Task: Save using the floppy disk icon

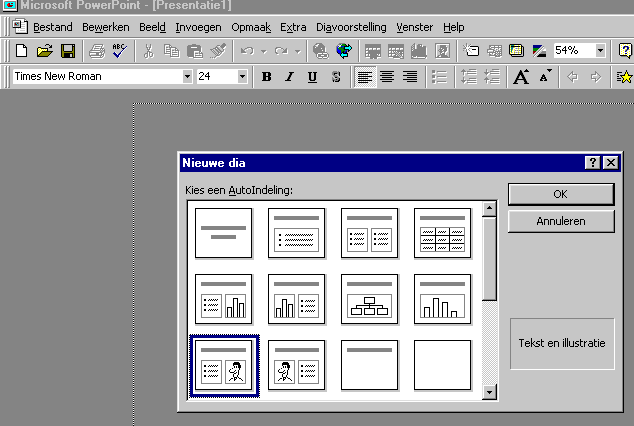Action: coord(68,51)
